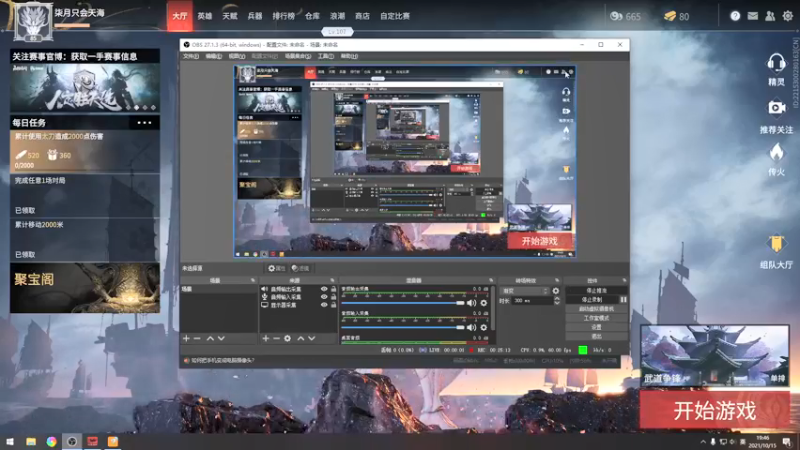Toggle visibility of first audio output source
The height and width of the screenshot is (450, 800).
pyautogui.click(x=323, y=289)
